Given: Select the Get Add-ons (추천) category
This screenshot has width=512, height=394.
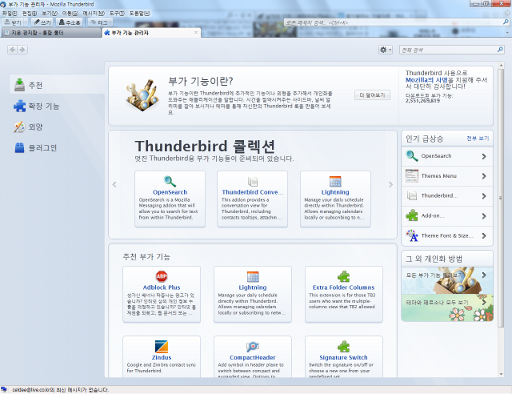Looking at the screenshot, I should click(x=57, y=85).
